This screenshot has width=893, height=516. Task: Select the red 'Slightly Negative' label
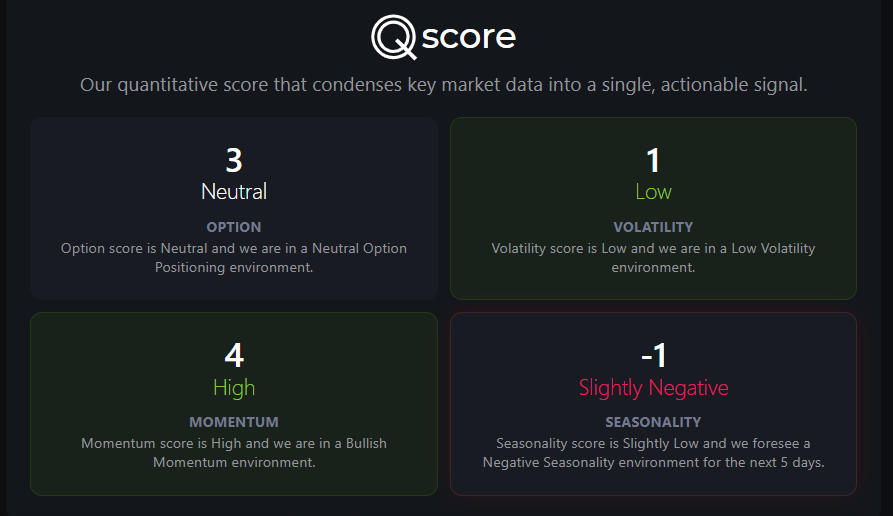(653, 388)
